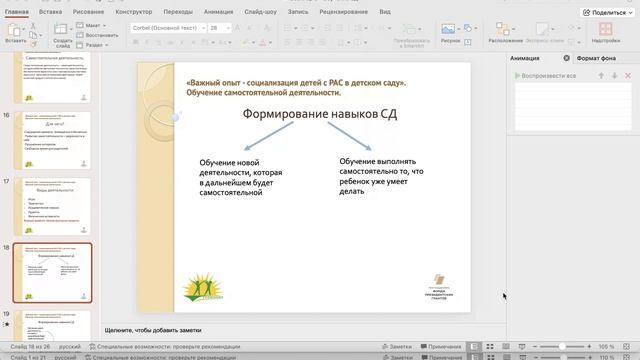The width and height of the screenshot is (640, 360).
Task: Expand the Макет layout dropdown
Action: click(x=104, y=25)
